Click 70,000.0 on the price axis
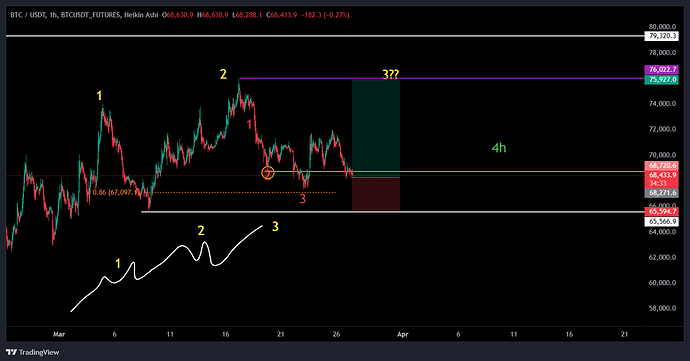Screen dimensions: 690x361 pos(662,155)
